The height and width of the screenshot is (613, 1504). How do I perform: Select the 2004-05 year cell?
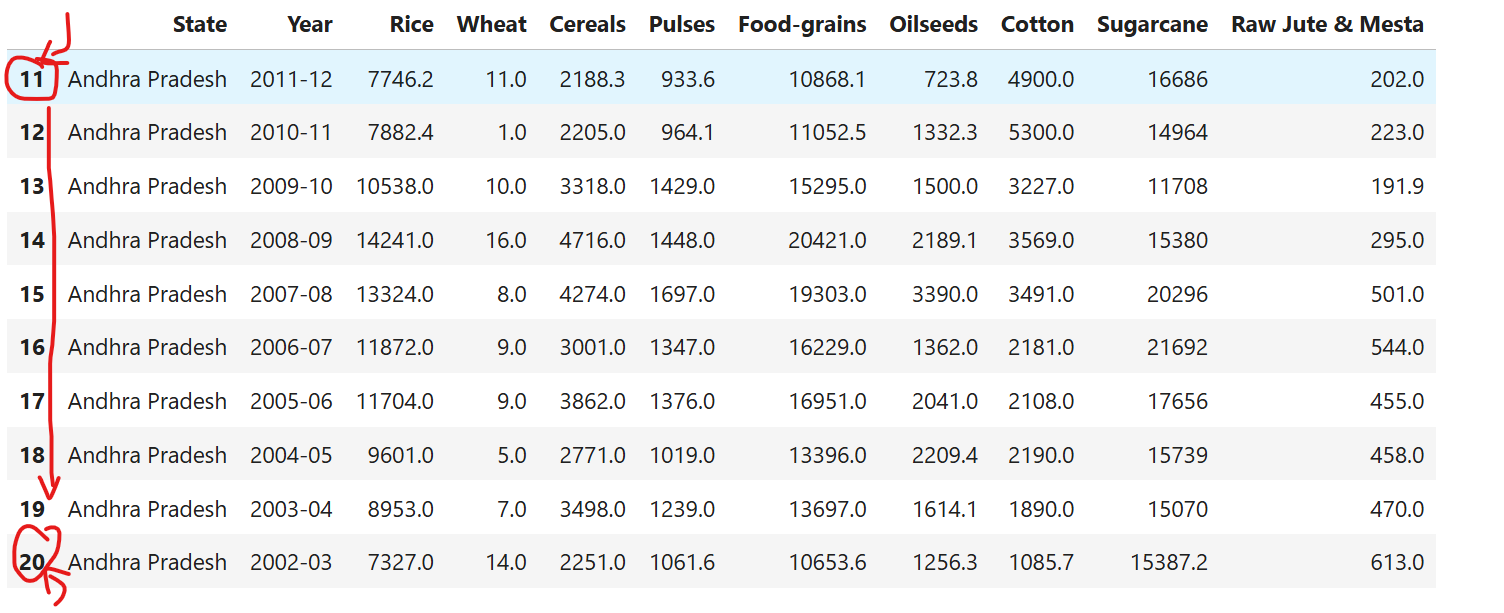[291, 455]
